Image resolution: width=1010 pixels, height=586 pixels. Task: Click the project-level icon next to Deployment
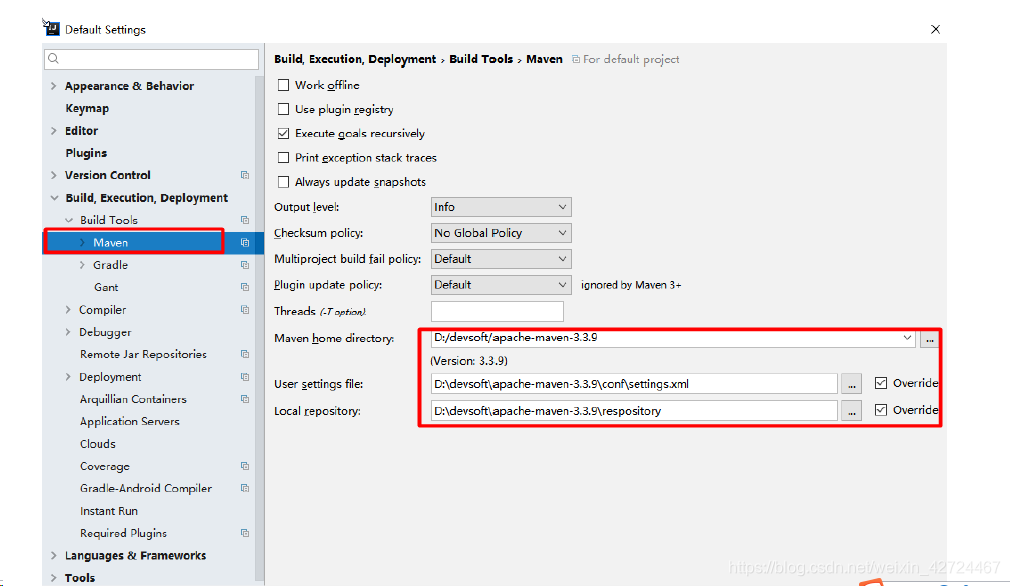tap(245, 377)
